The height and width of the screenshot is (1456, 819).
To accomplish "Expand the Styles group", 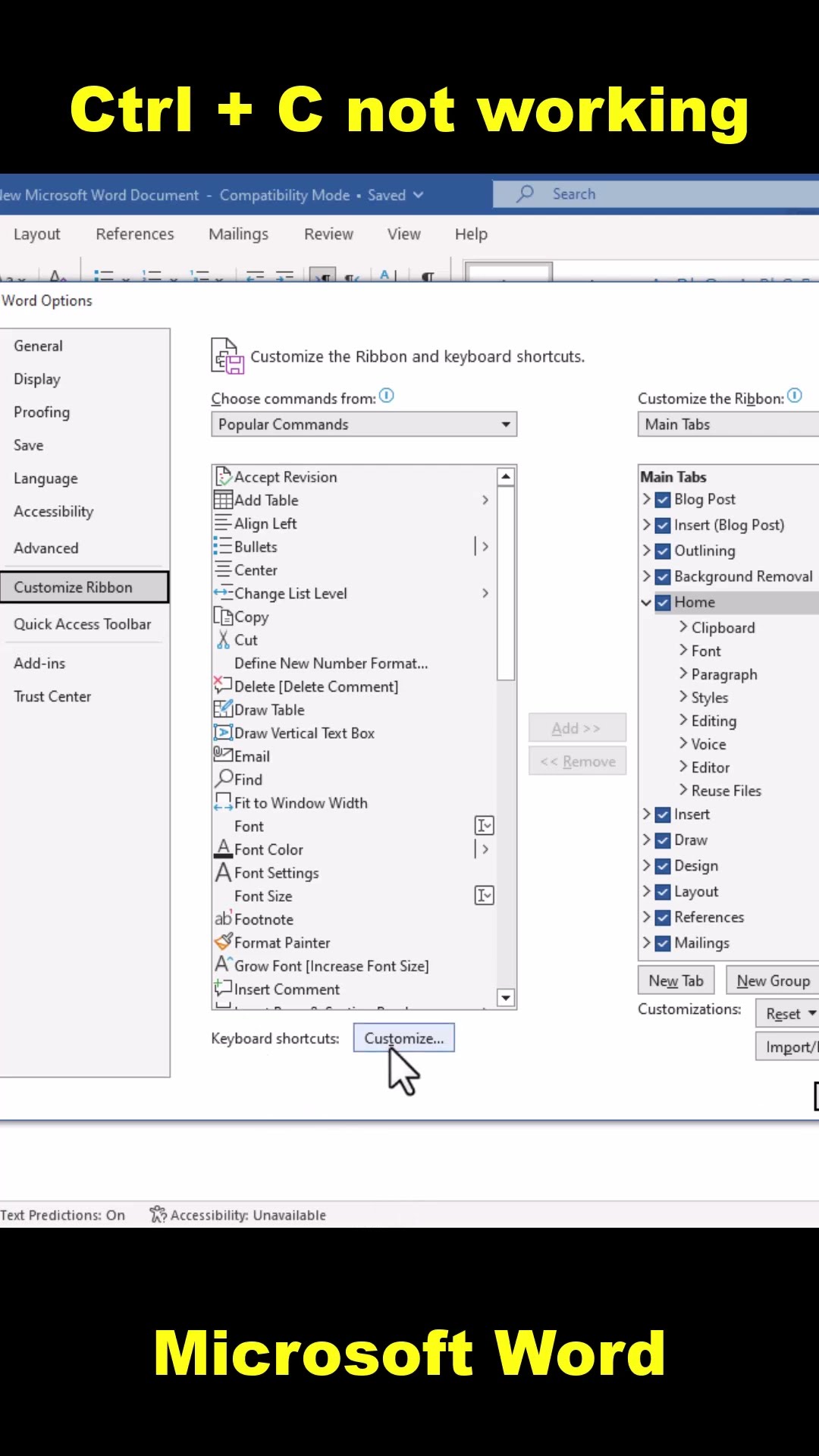I will point(683,697).
